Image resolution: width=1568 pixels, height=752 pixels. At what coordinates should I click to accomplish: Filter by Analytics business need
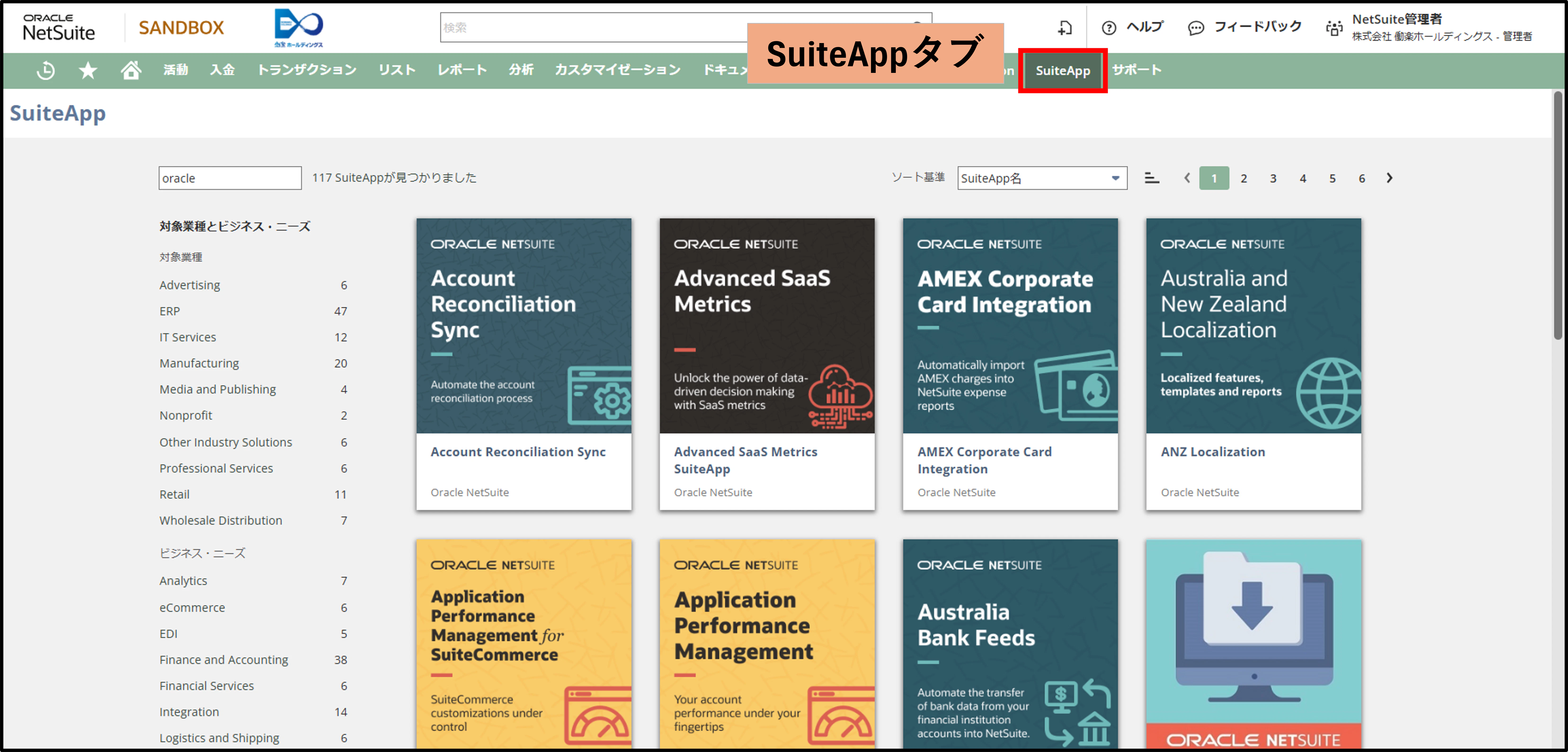[x=183, y=581]
